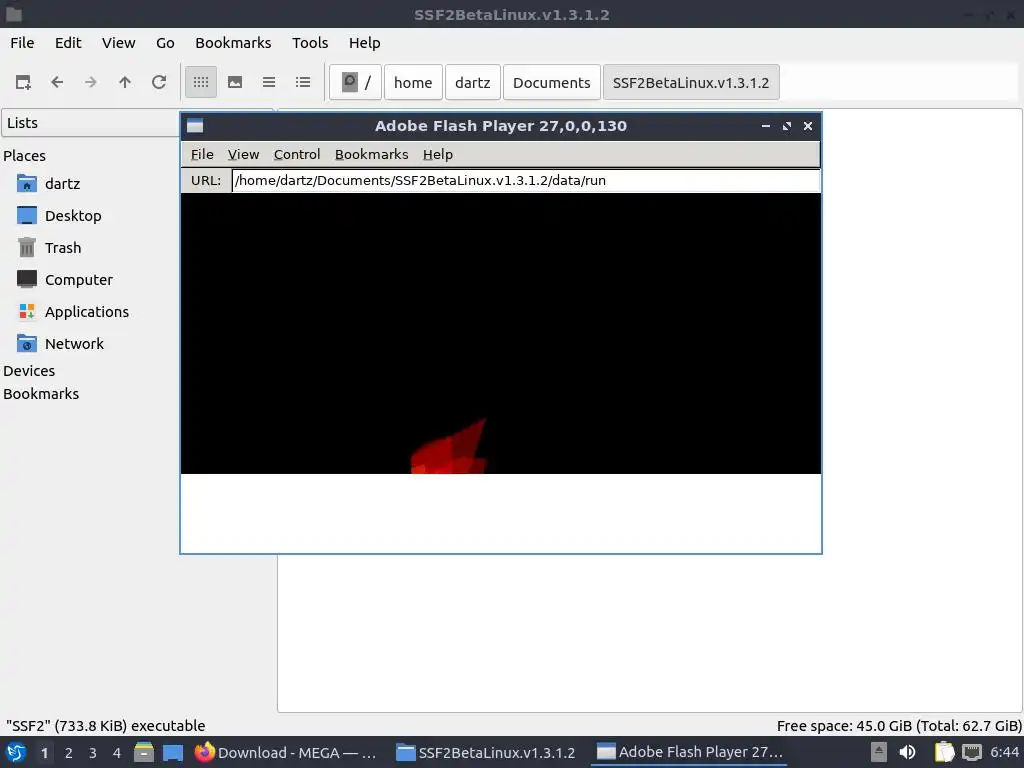Open the Go menu
The width and height of the screenshot is (1024, 768).
(165, 43)
